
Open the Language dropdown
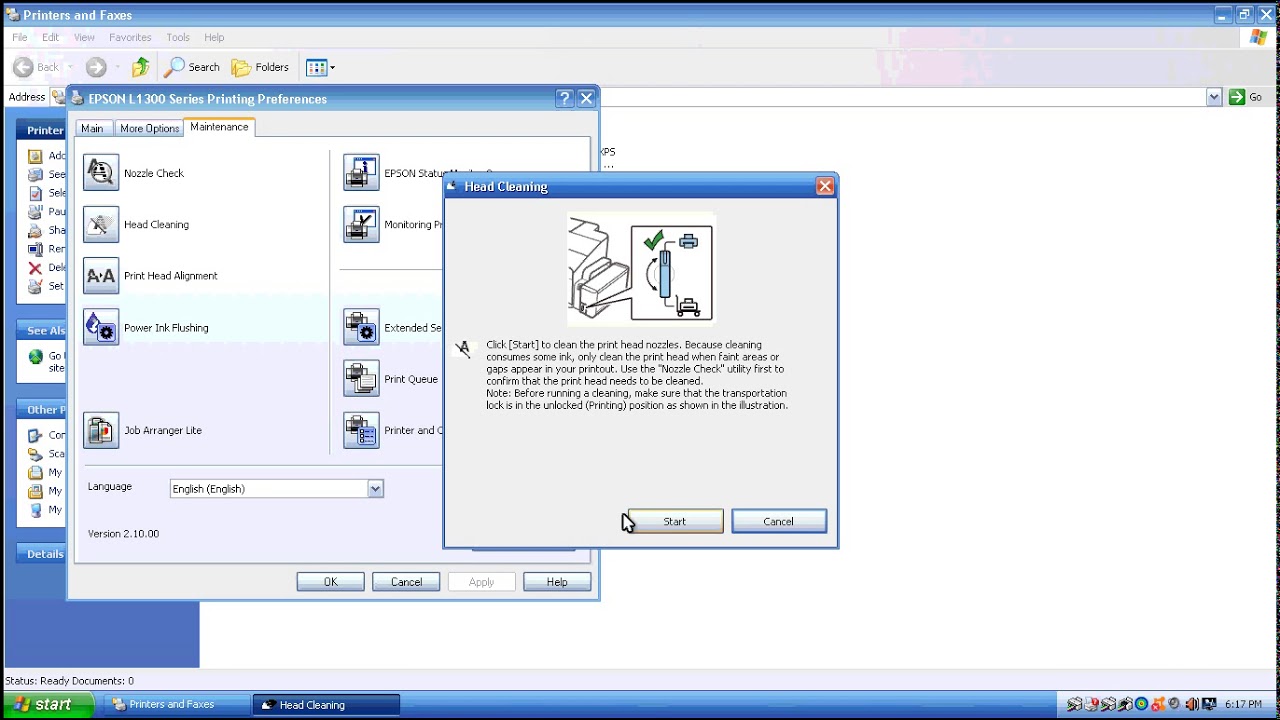pyautogui.click(x=276, y=489)
